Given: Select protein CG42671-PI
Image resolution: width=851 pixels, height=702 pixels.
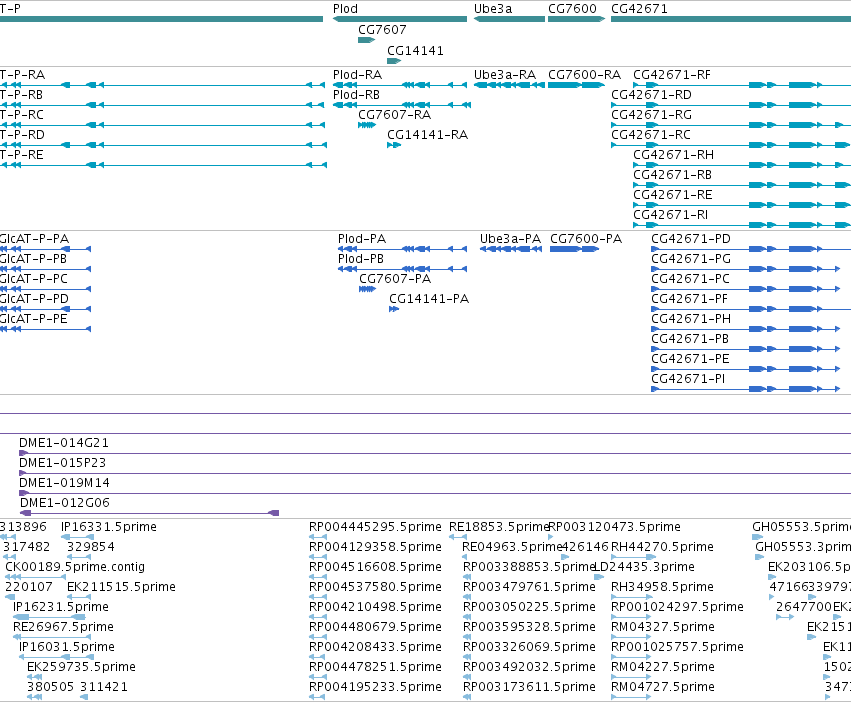Looking at the screenshot, I should (688, 380).
